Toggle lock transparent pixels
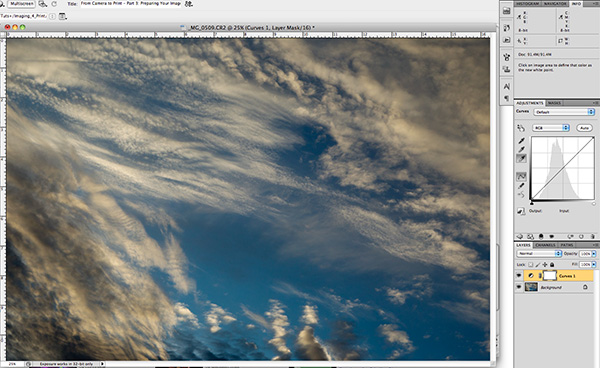This screenshot has width=600, height=368. 531,264
